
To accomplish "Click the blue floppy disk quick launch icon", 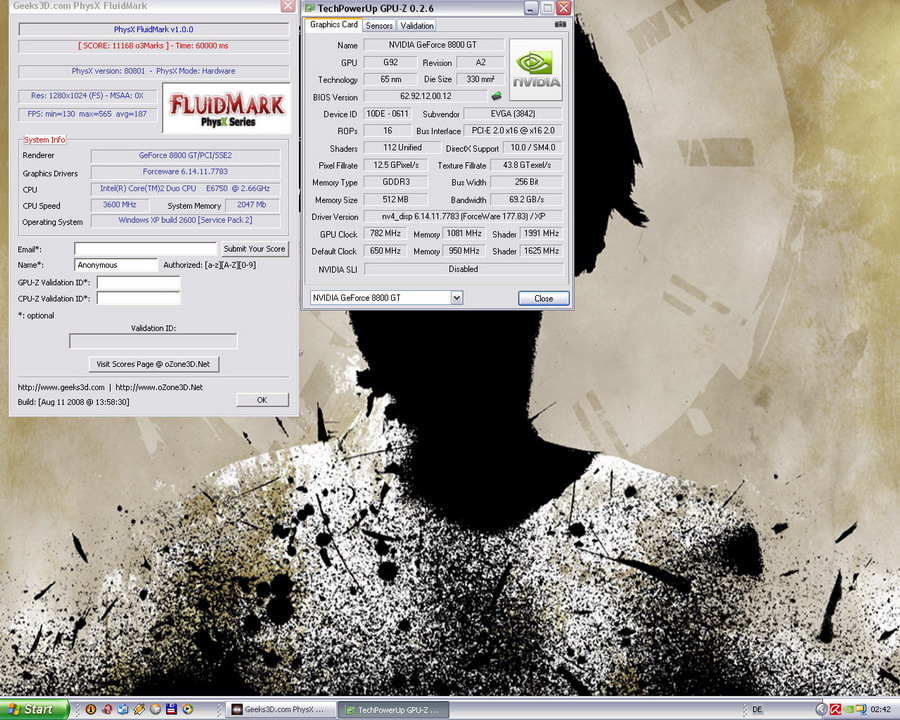I will coord(171,709).
